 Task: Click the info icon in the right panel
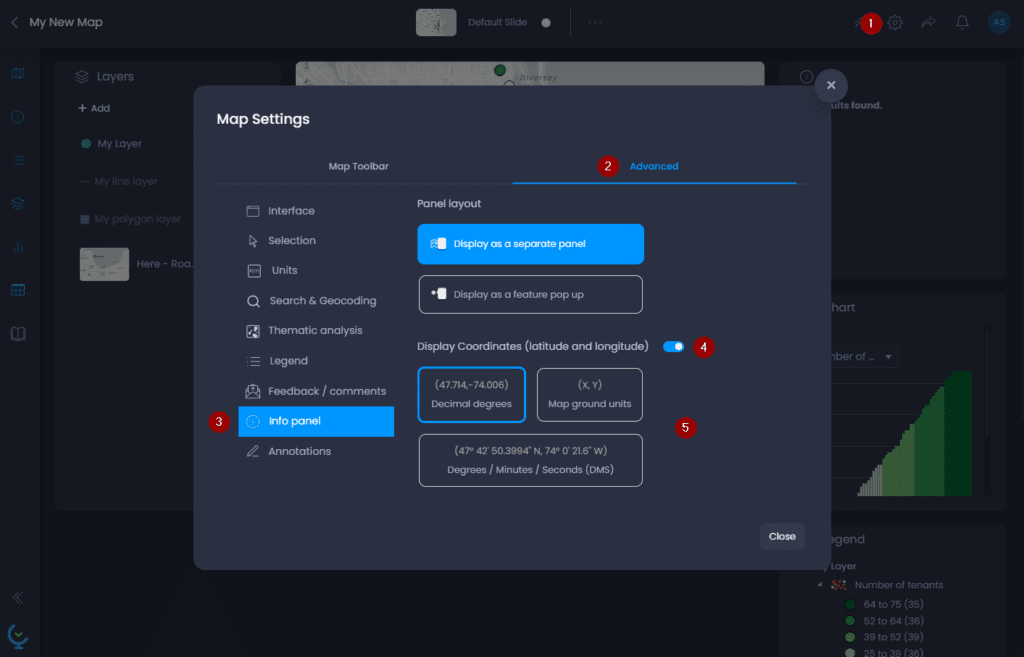click(807, 76)
